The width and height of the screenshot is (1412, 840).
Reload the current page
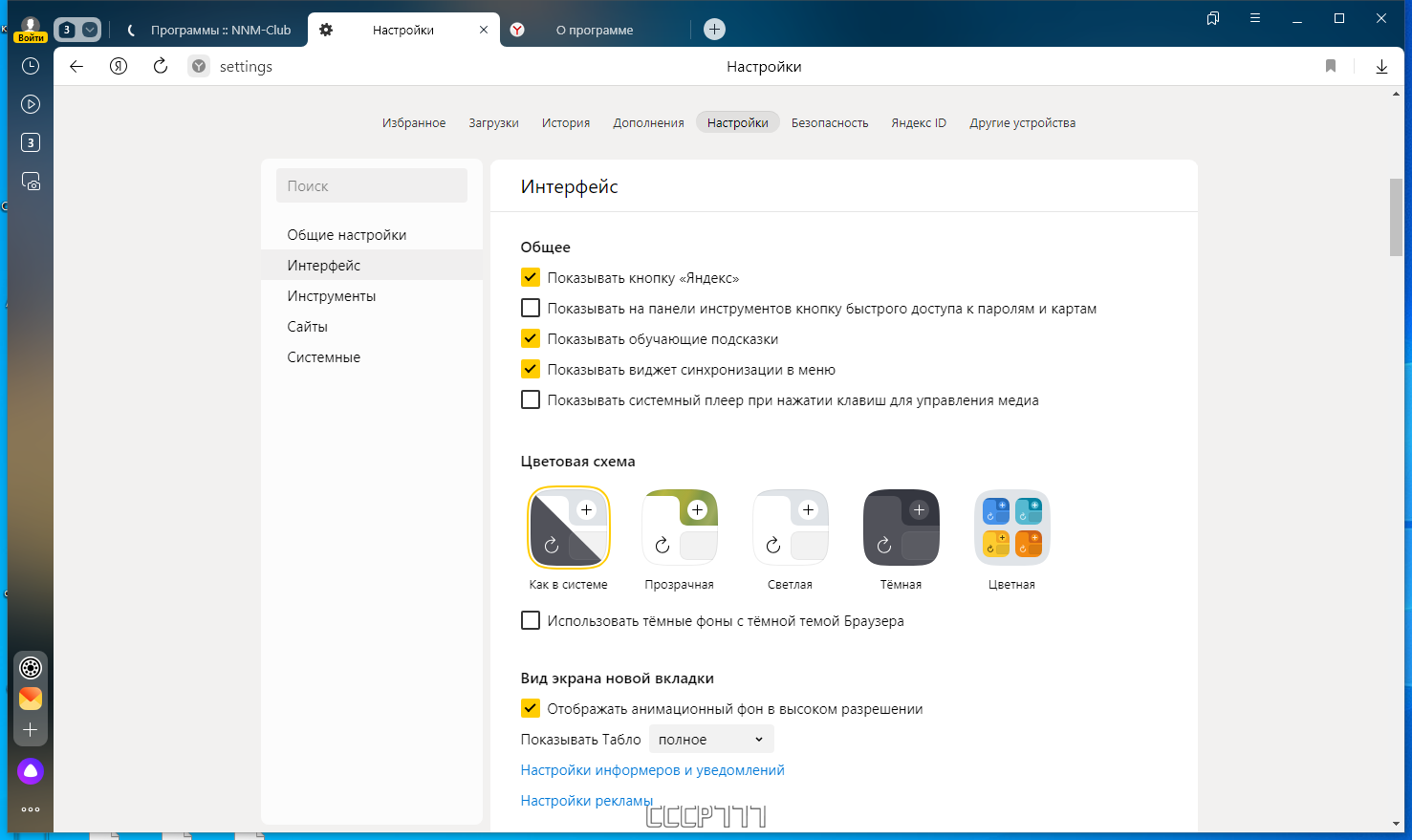coord(161,66)
